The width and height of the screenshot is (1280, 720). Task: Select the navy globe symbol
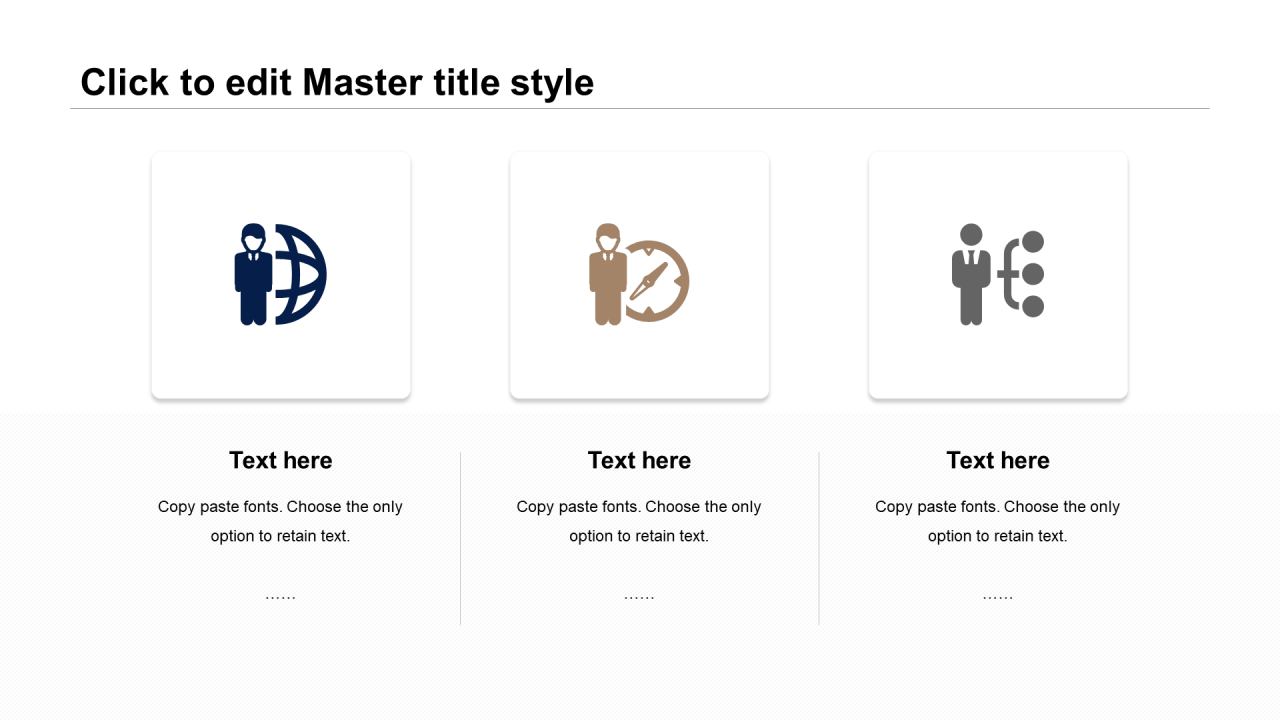303,275
